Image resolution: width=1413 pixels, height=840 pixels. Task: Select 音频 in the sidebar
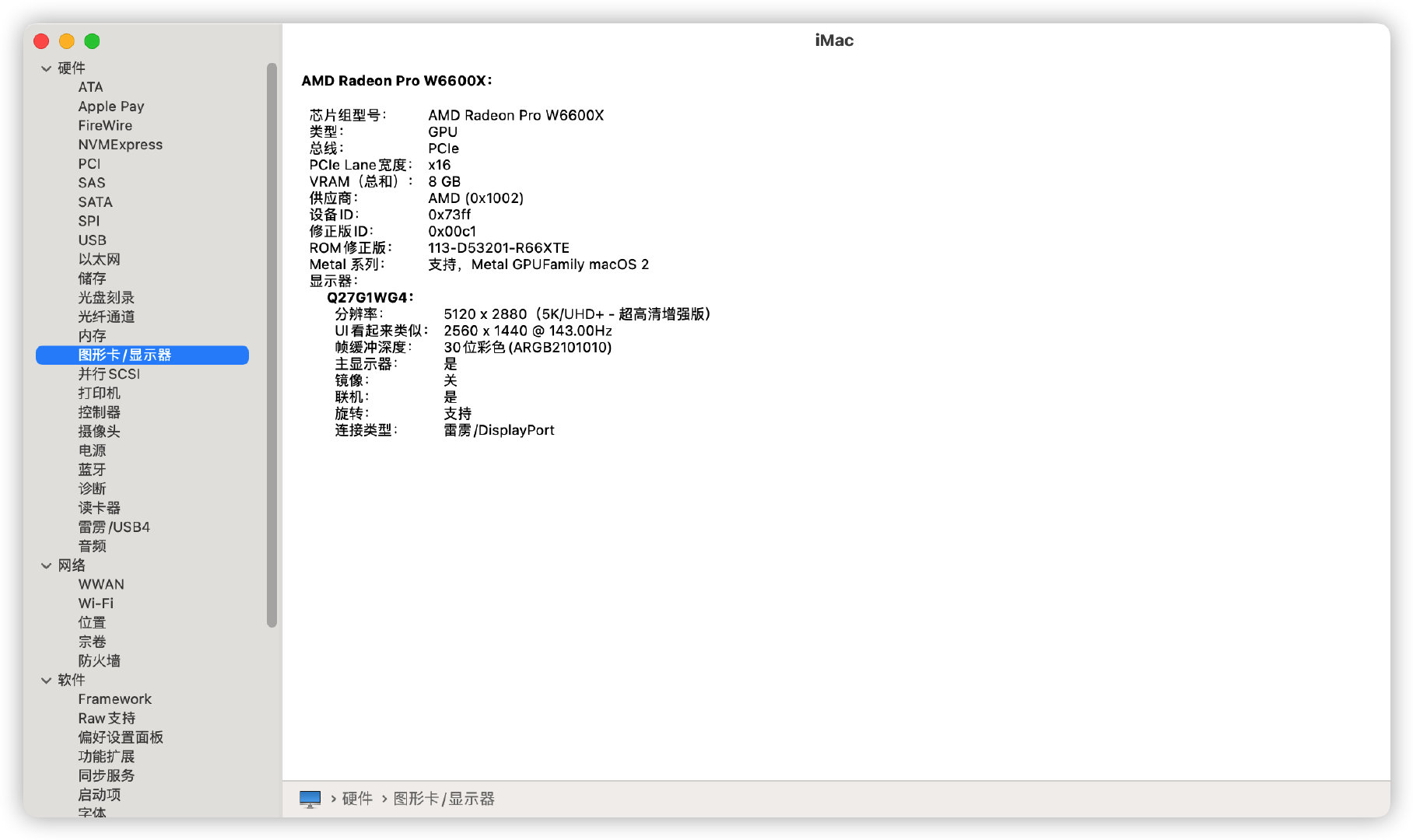[x=92, y=546]
